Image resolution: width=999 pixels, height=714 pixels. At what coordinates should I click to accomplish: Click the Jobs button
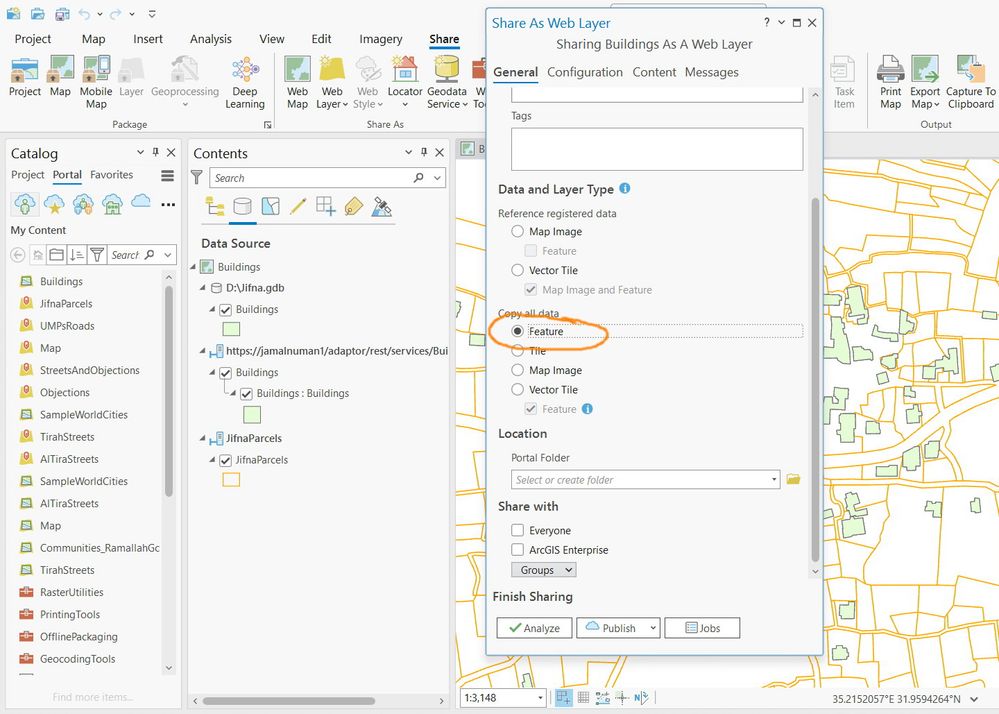coord(702,628)
